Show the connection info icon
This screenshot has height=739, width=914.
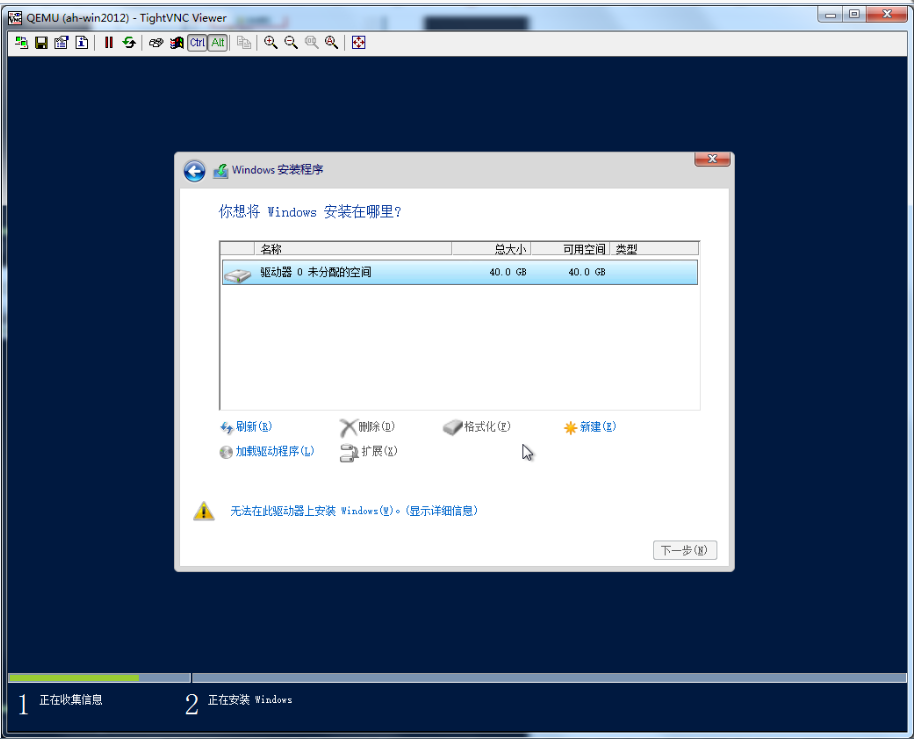pos(81,43)
